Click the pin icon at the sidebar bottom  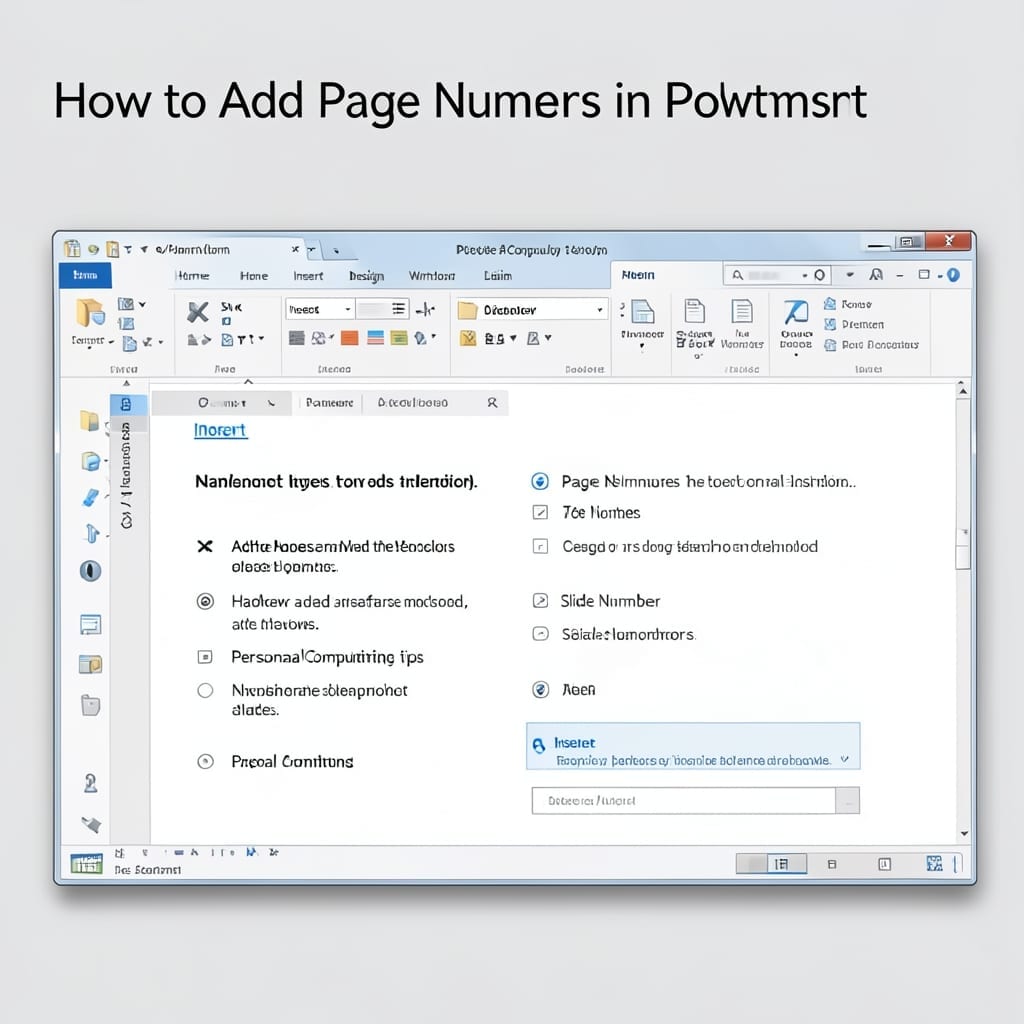pyautogui.click(x=91, y=824)
